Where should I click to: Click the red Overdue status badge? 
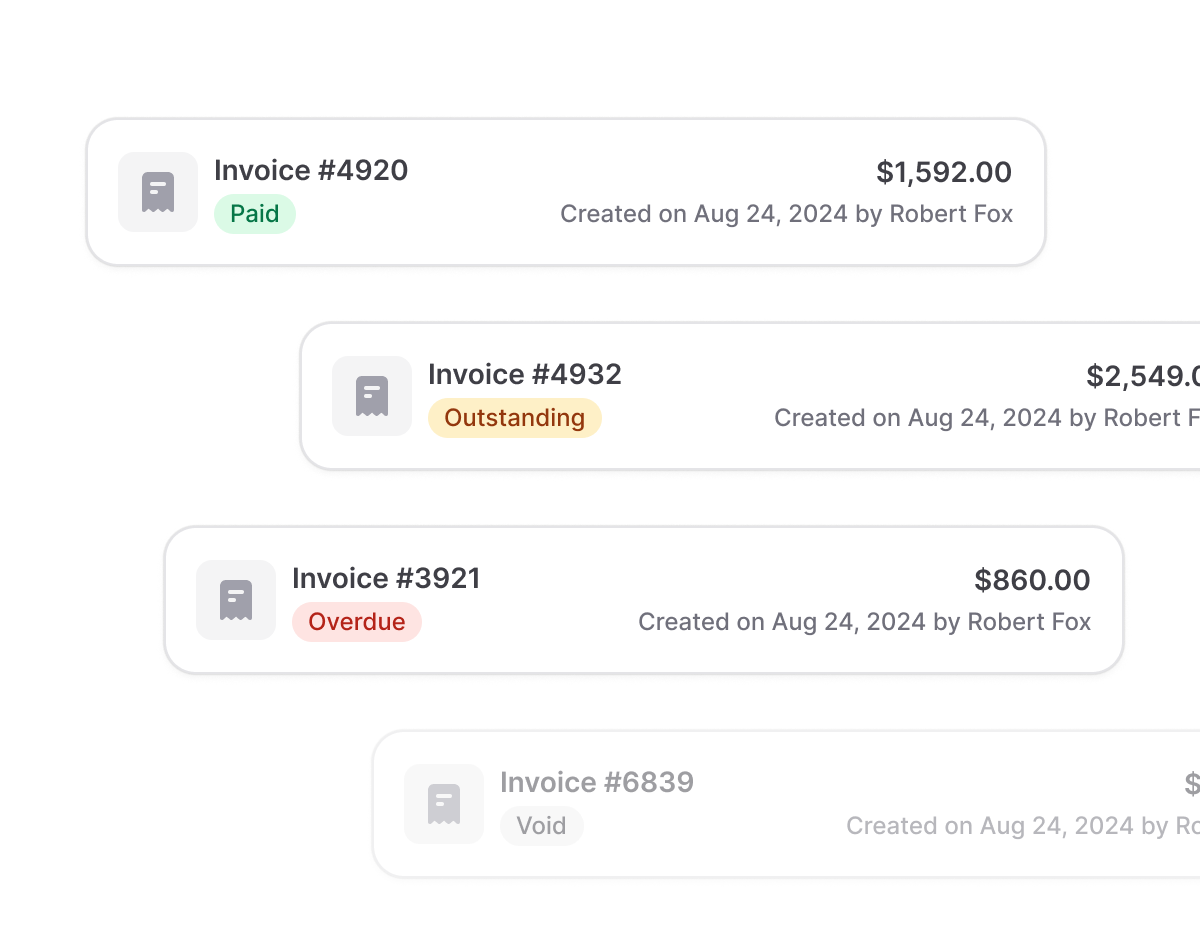click(357, 622)
